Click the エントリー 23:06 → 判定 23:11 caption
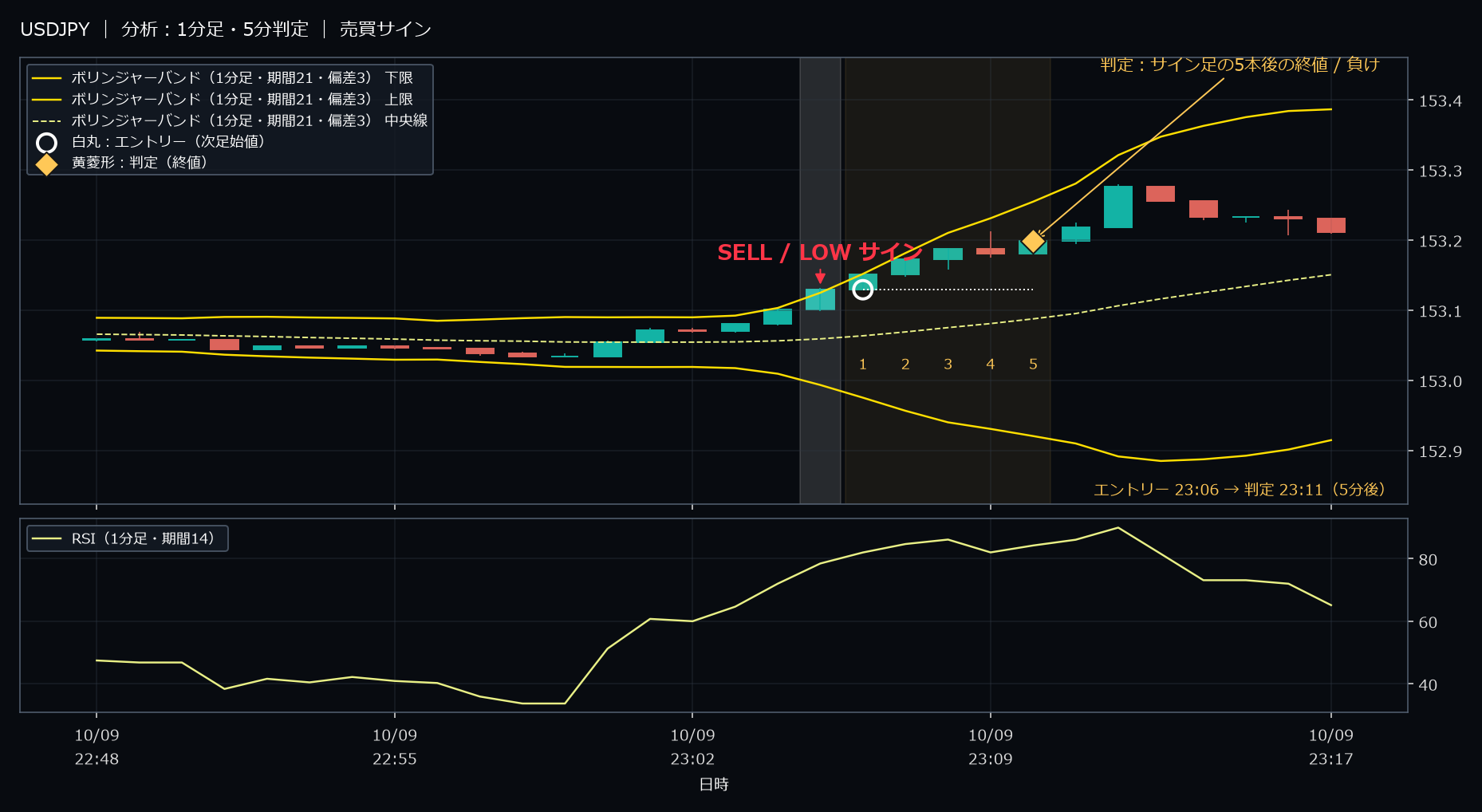 coord(1240,490)
